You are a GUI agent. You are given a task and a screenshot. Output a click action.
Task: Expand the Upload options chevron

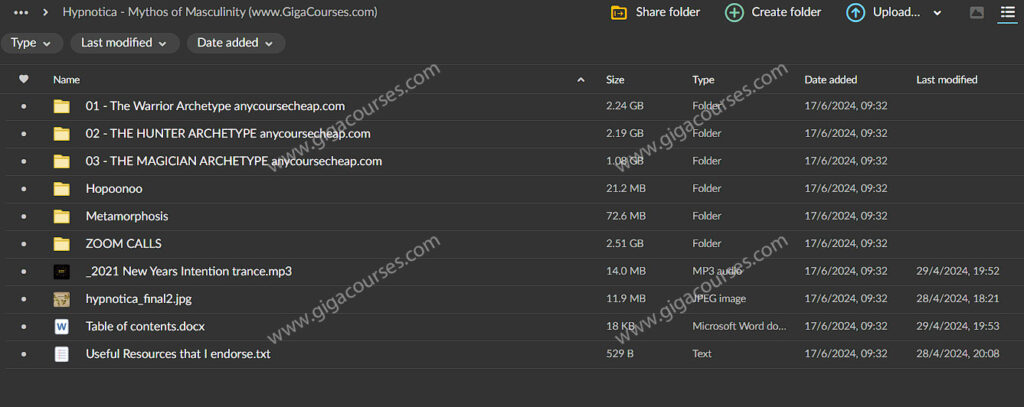click(x=937, y=13)
